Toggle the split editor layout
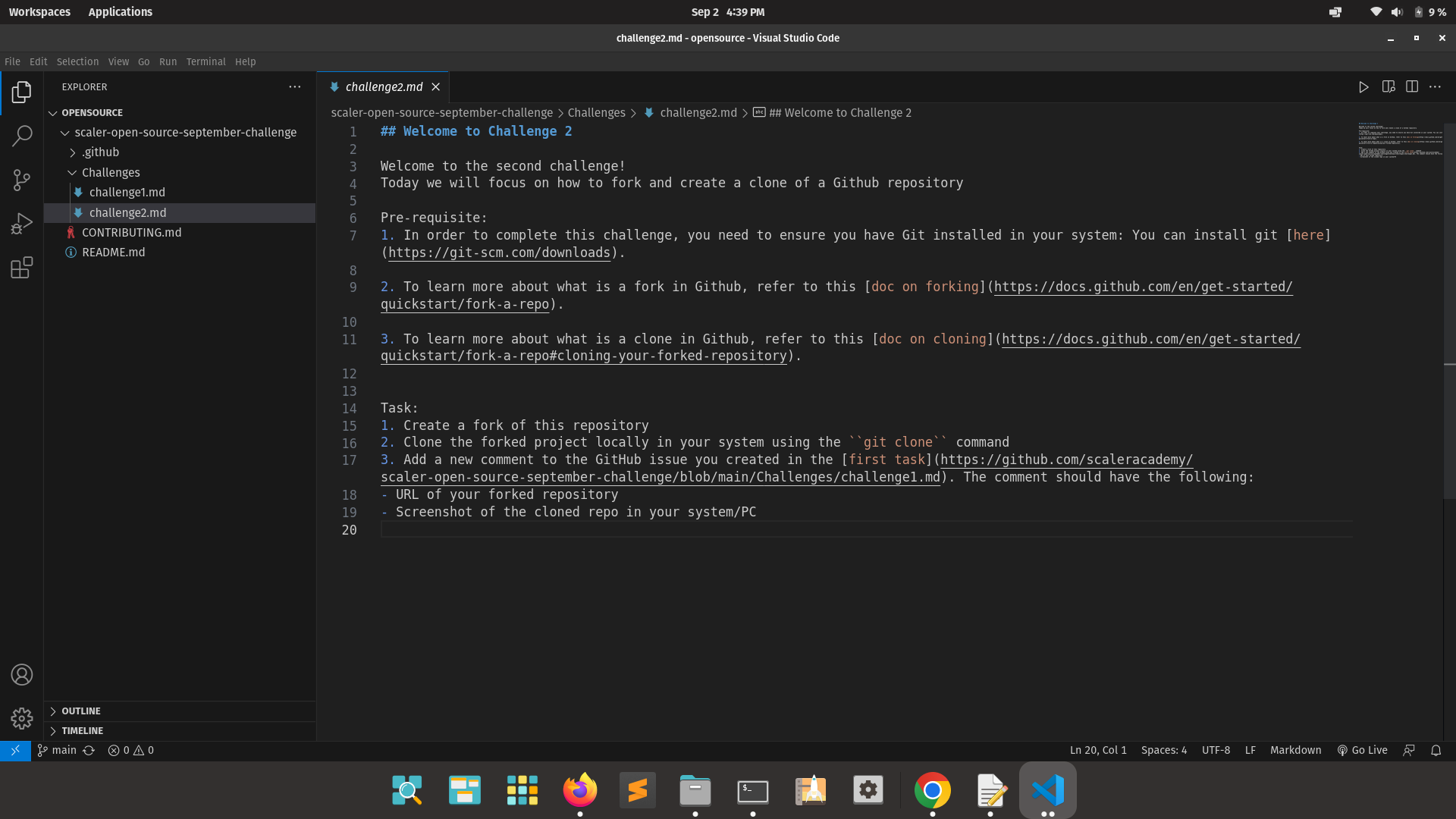The width and height of the screenshot is (1456, 819). 1413,86
